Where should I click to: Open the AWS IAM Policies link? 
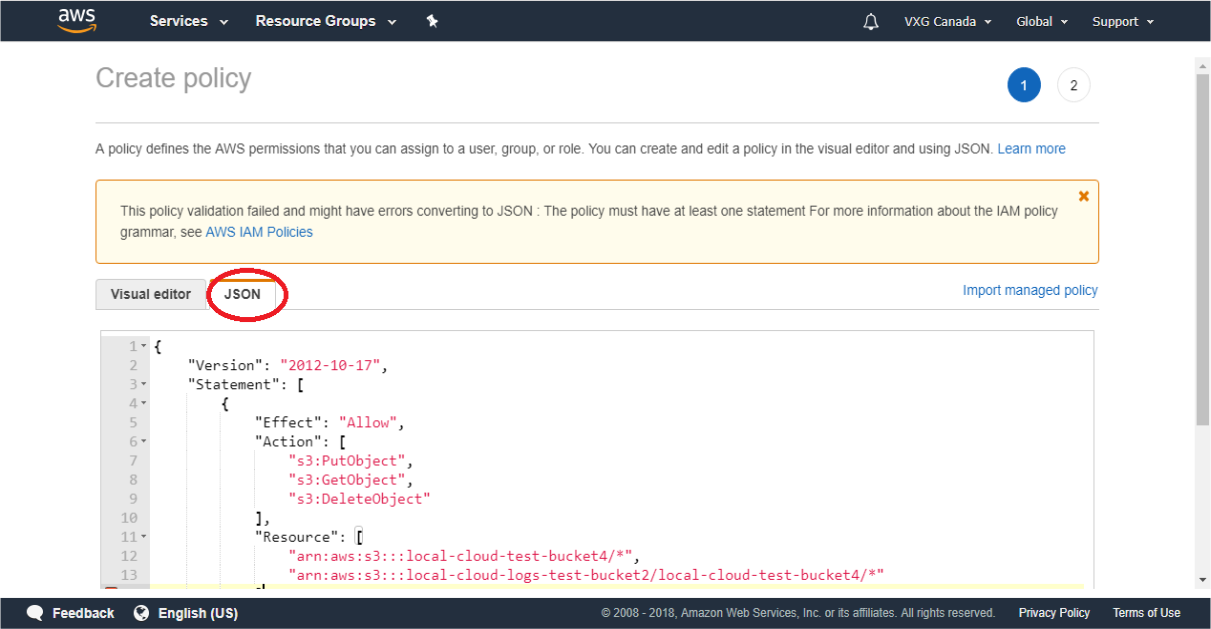259,232
